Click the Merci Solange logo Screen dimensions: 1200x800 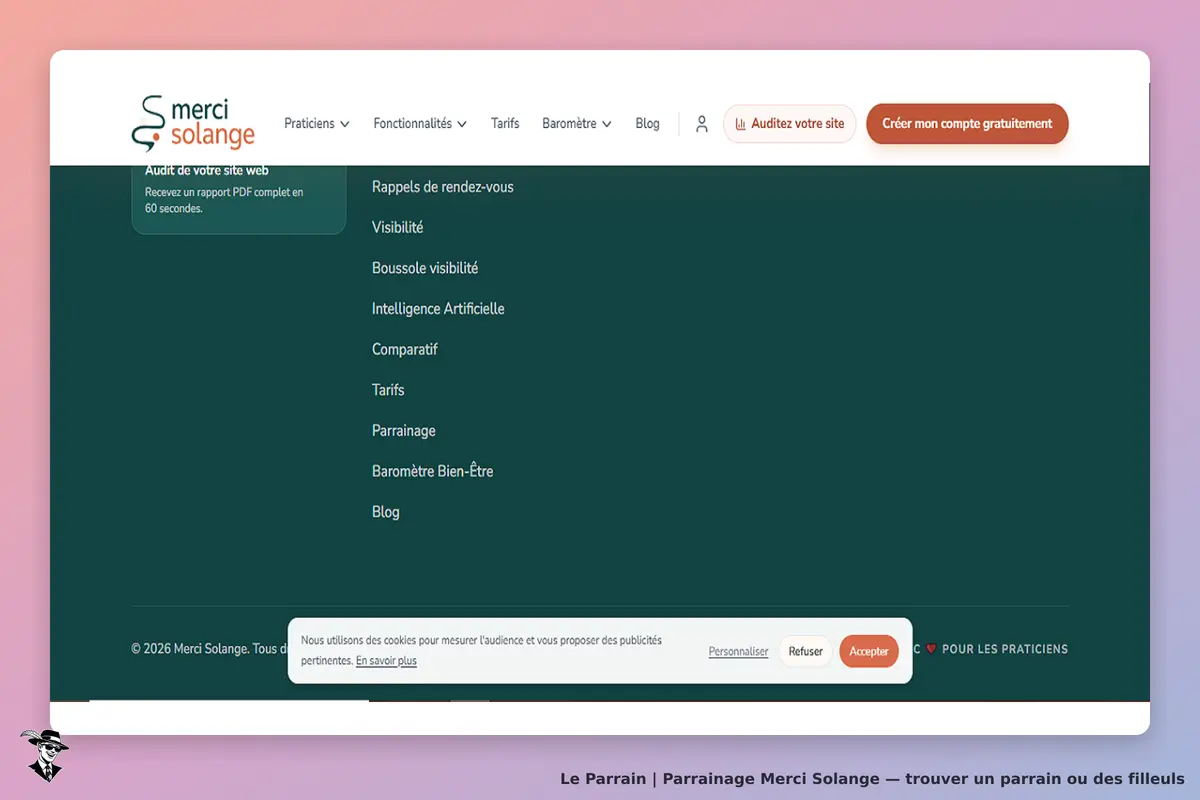(193, 123)
